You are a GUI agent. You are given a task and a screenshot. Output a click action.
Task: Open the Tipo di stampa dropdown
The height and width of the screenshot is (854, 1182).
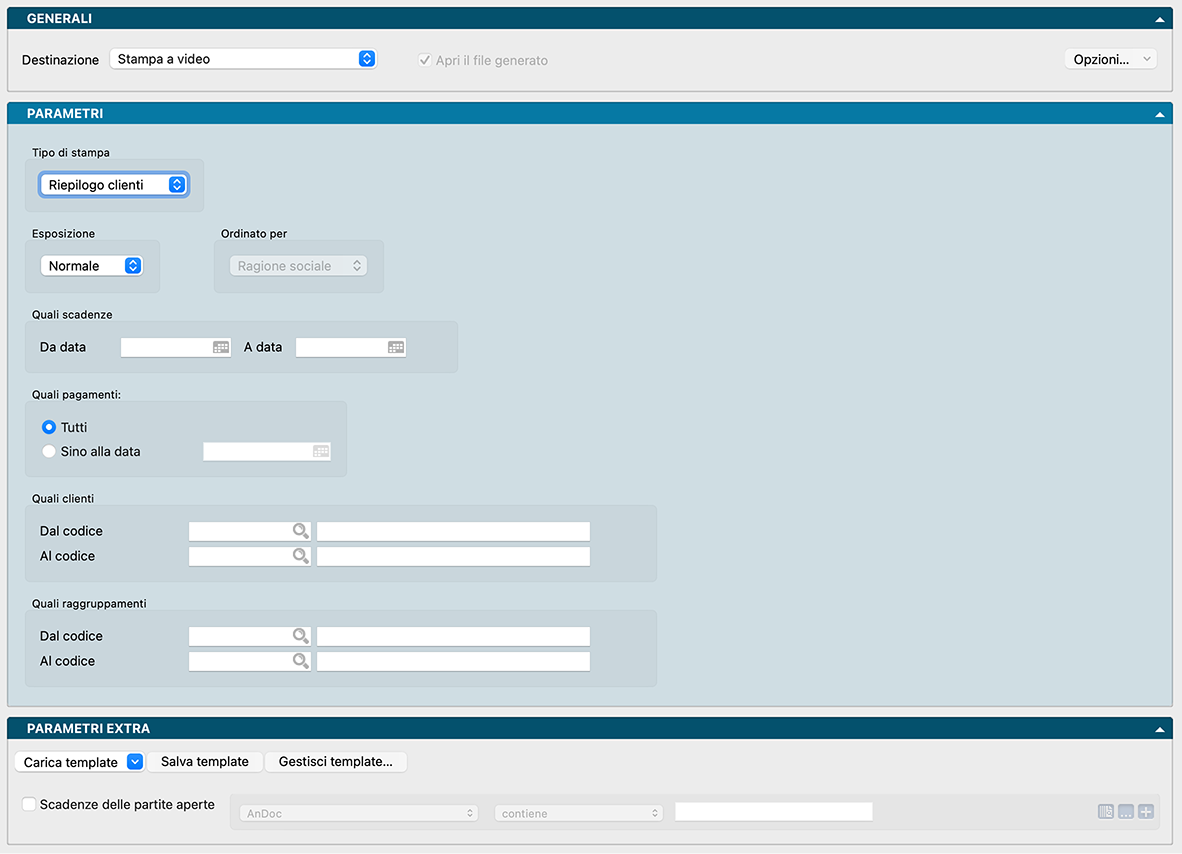(114, 185)
